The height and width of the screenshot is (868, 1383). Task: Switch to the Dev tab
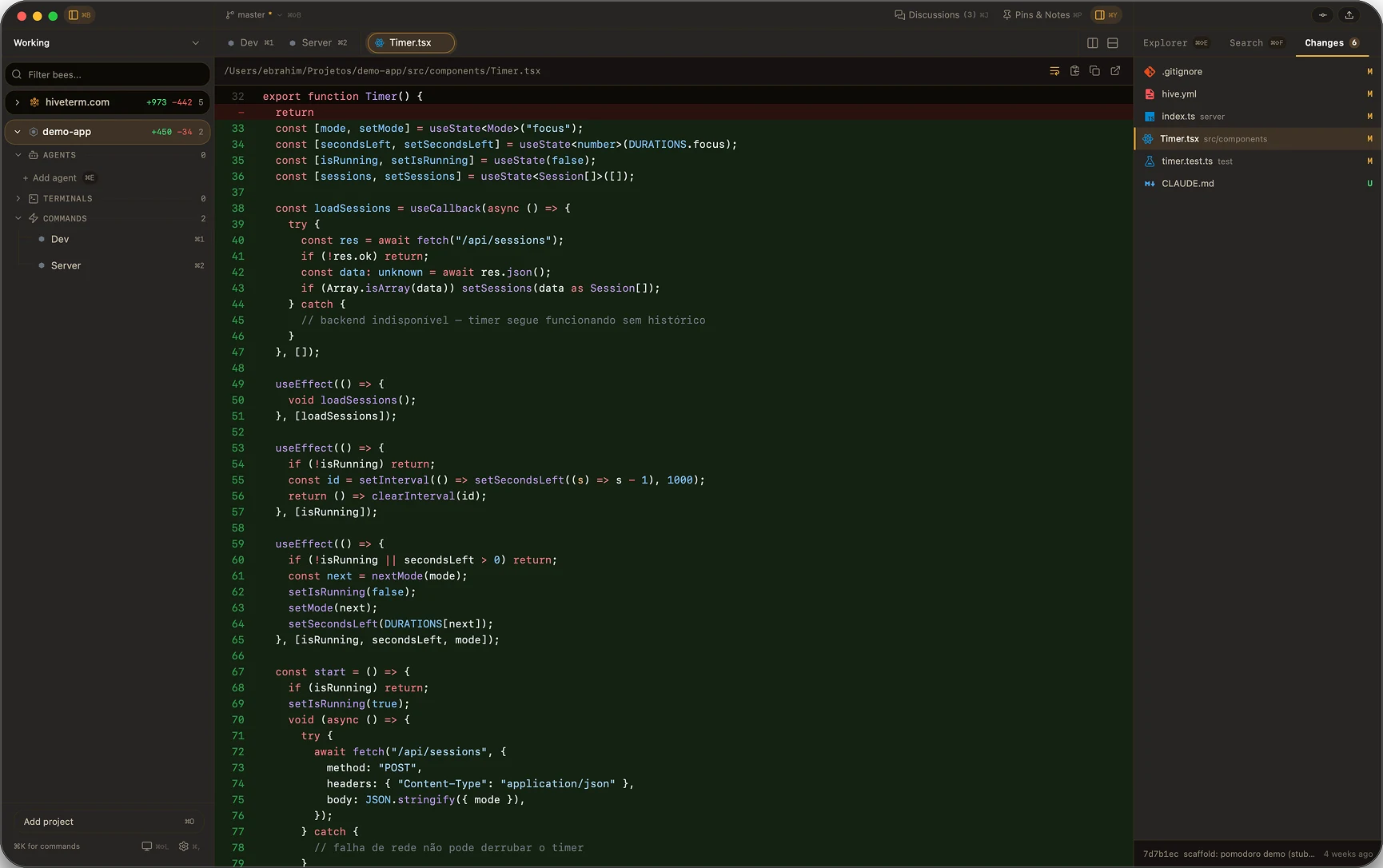pos(251,43)
